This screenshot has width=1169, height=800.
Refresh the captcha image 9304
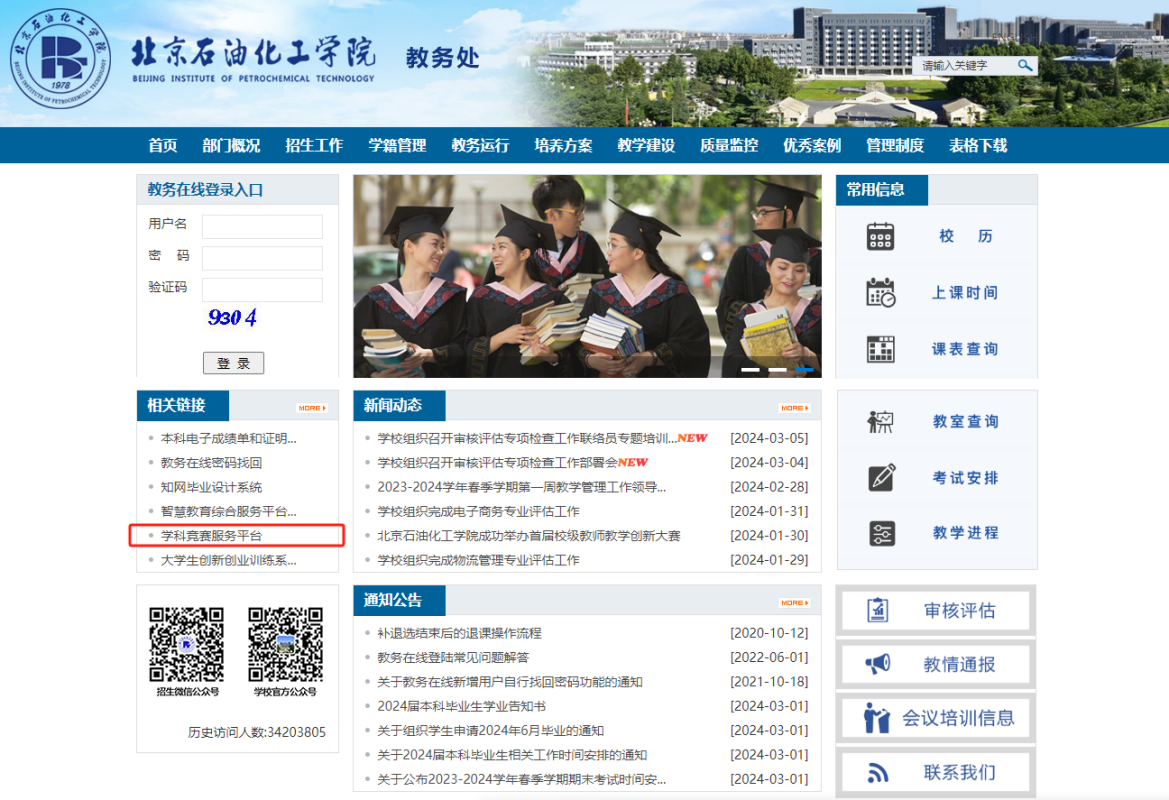tap(232, 318)
